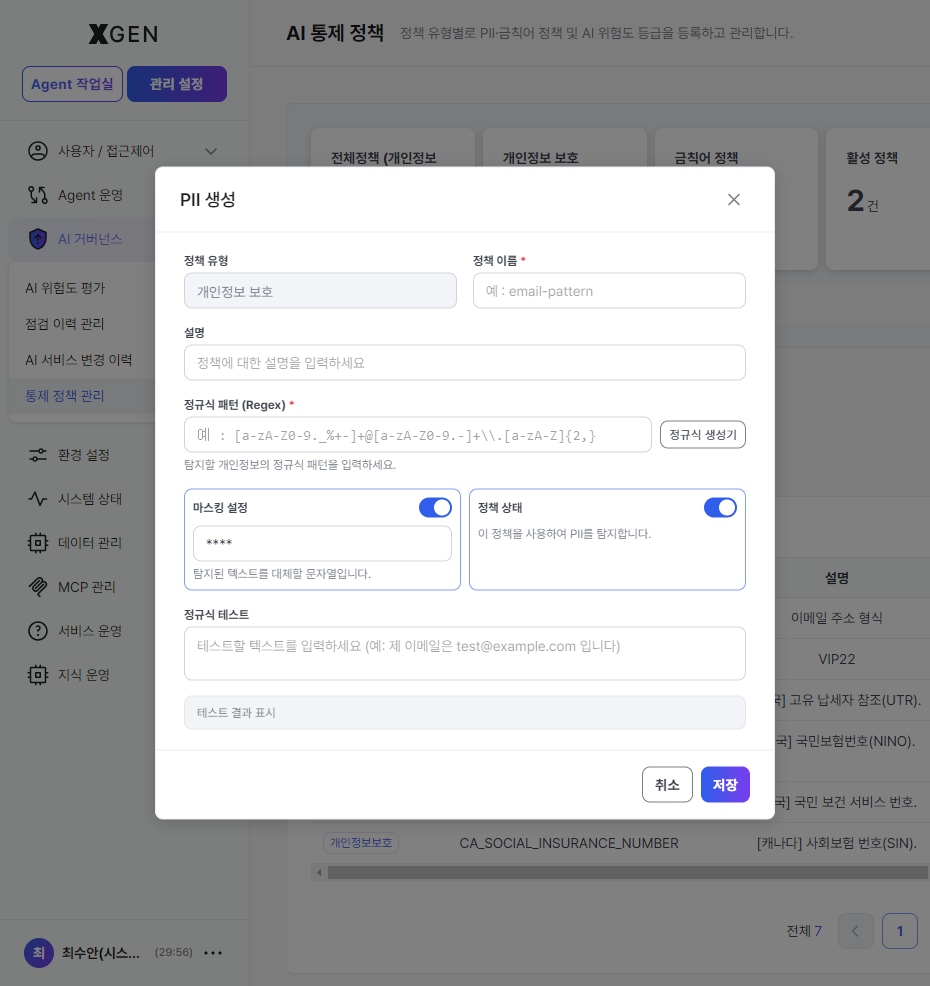Viewport: 930px width, 986px height.
Task: Click the XGEN logo
Action: pyautogui.click(x=123, y=33)
